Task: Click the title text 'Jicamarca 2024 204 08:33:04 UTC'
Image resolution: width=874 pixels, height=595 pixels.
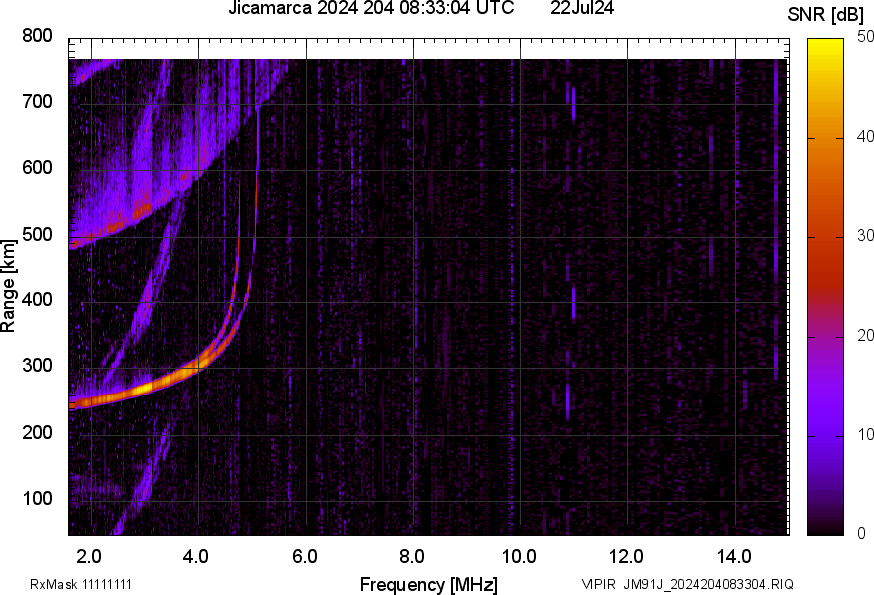Action: 371,8
